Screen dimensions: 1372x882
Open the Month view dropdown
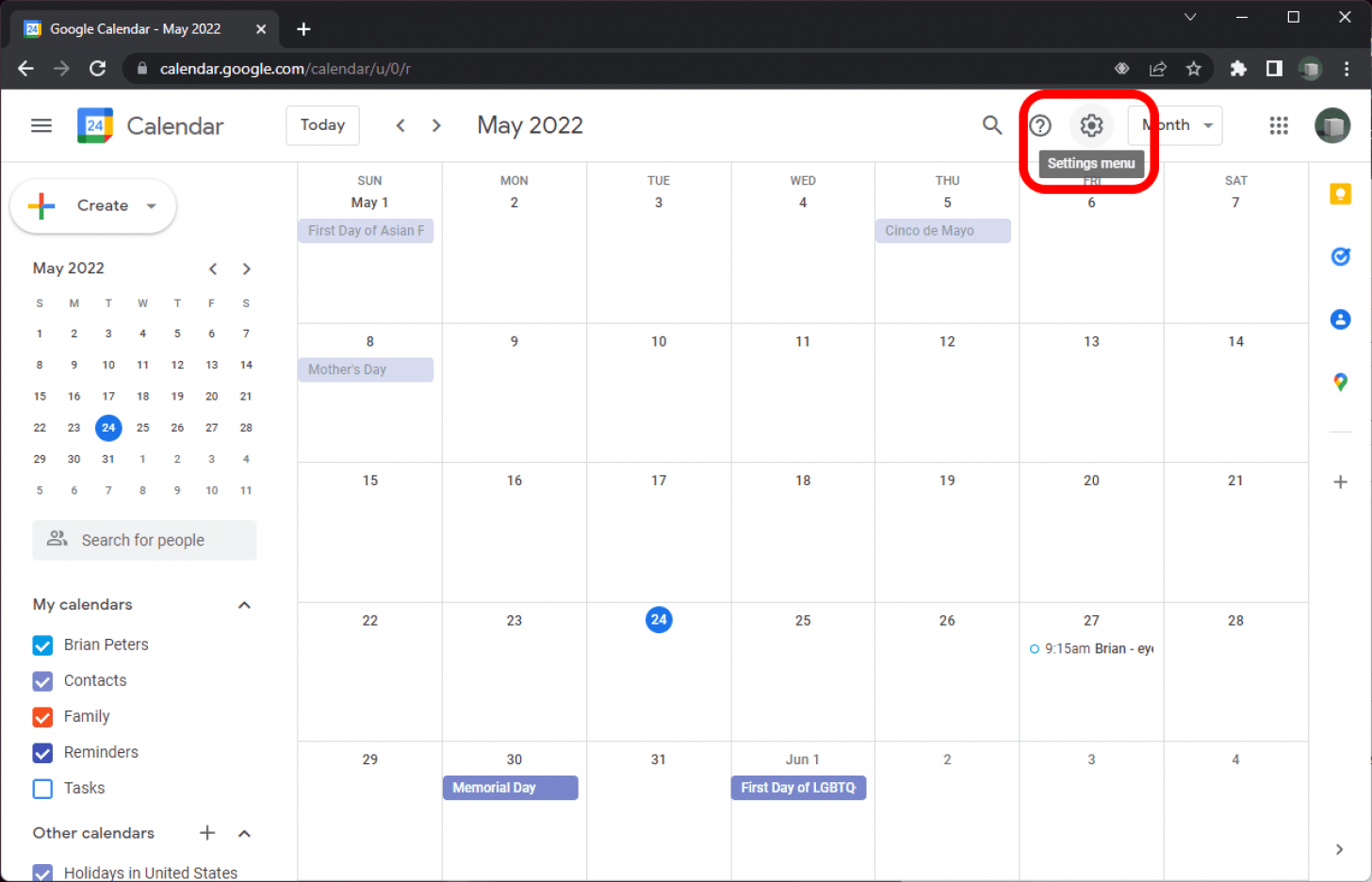click(1176, 125)
